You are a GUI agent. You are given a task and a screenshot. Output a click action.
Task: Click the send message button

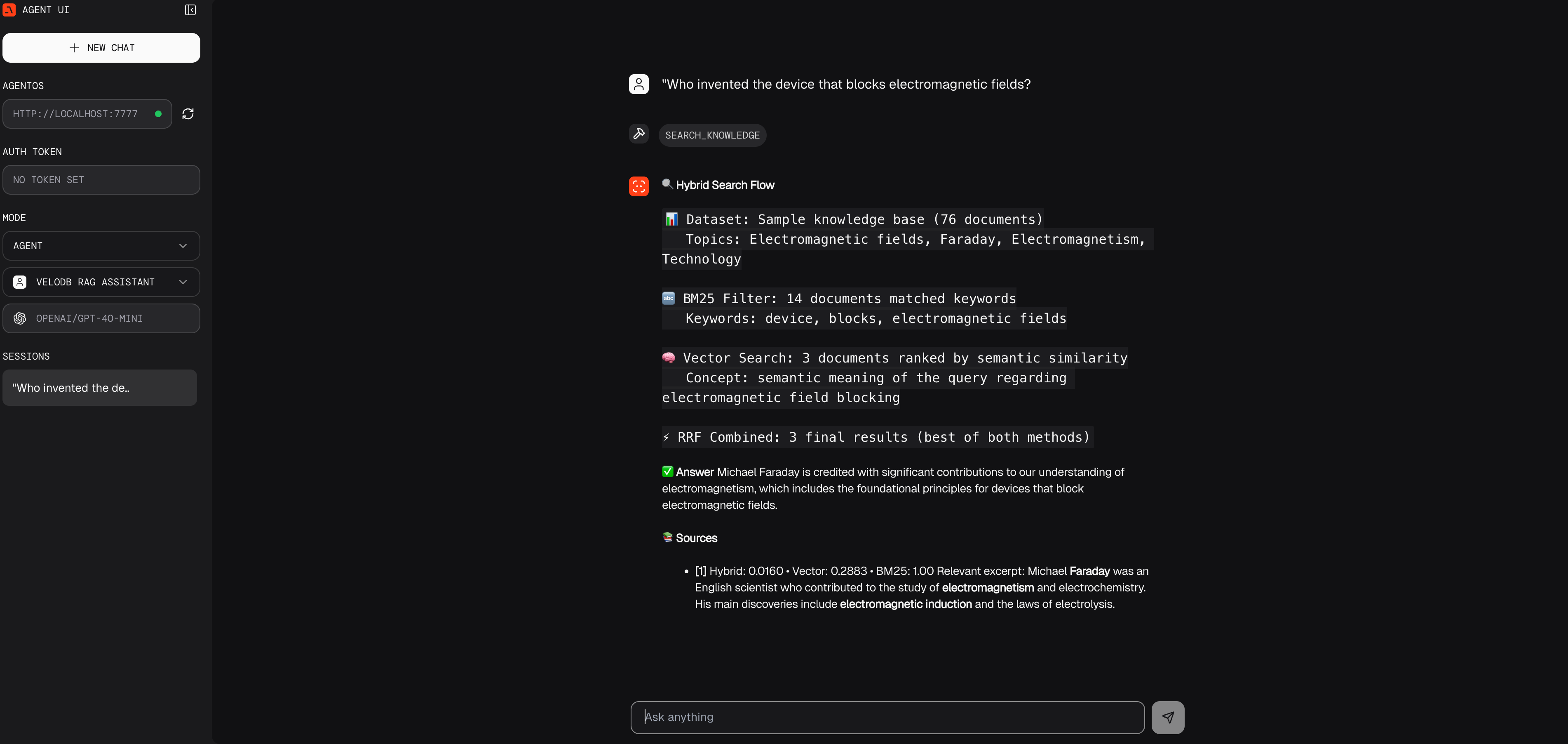pyautogui.click(x=1168, y=717)
